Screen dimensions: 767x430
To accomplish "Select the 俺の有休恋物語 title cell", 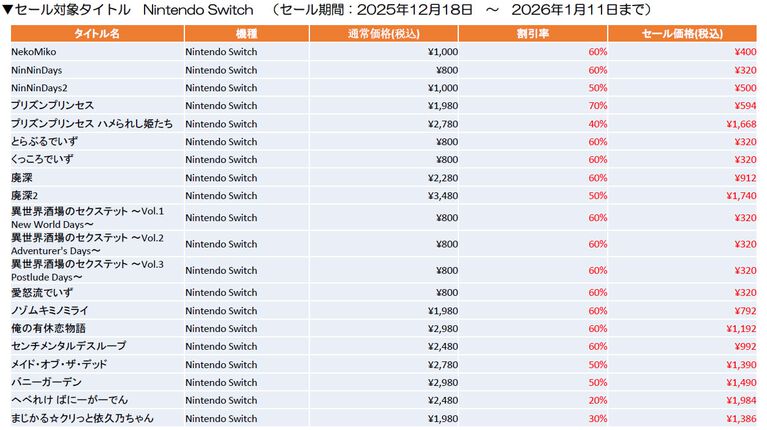I will tap(48, 328).
